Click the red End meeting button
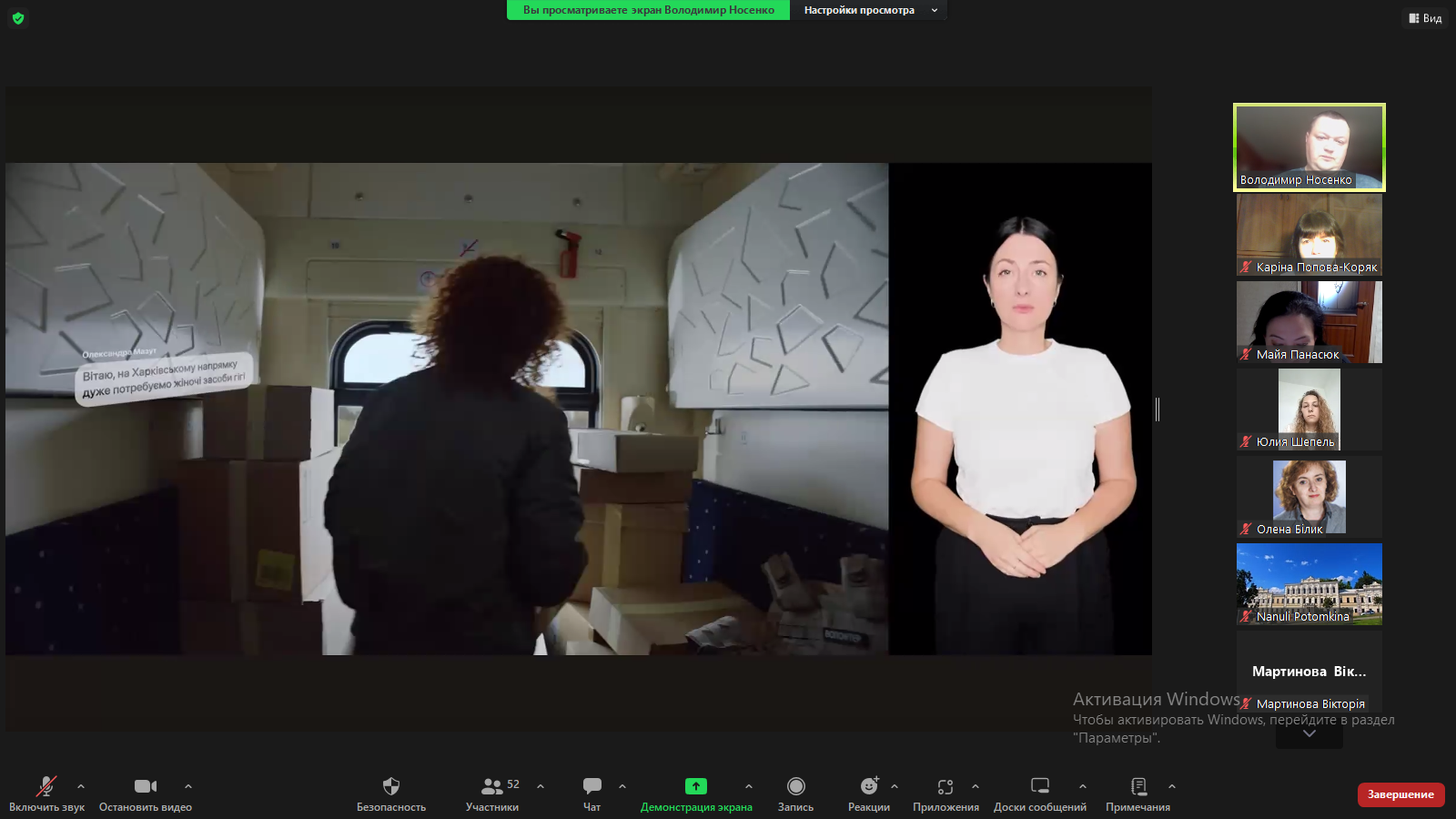 (1400, 794)
